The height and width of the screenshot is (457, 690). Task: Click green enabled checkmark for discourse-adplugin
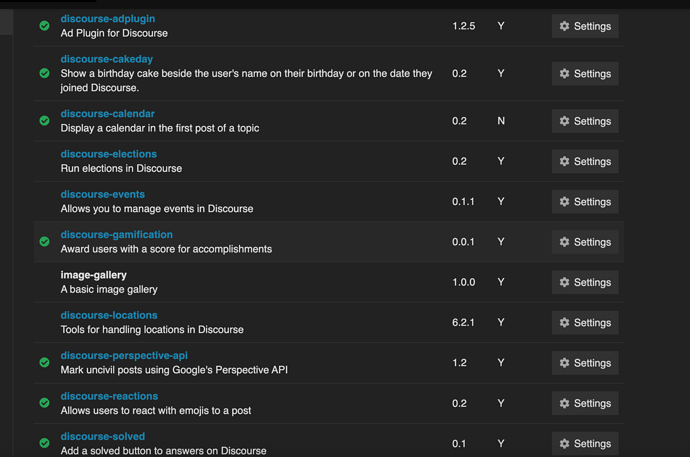point(44,26)
